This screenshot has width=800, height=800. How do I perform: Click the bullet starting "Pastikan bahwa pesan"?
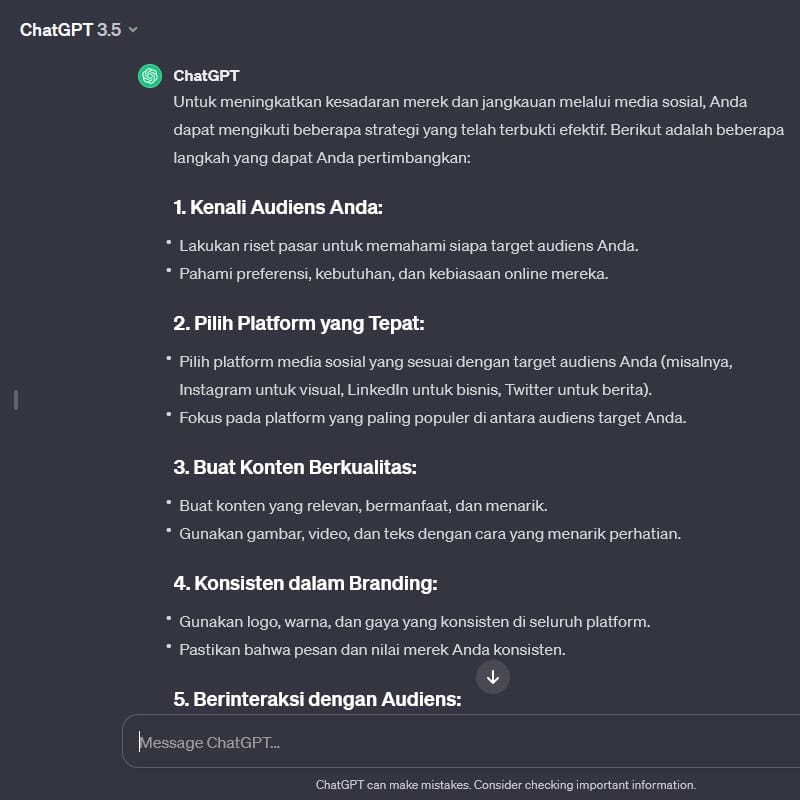(x=372, y=649)
